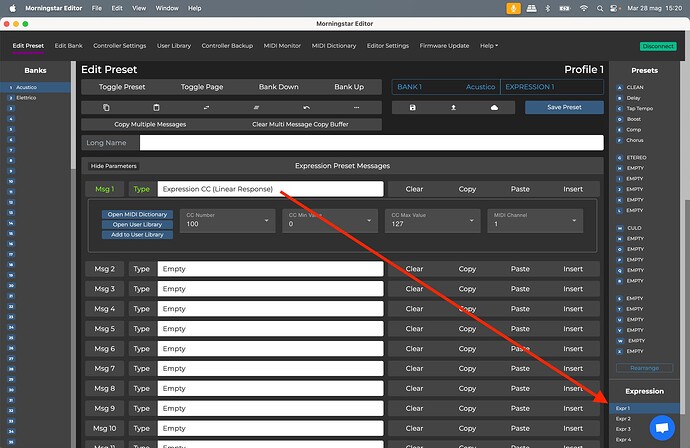Click the Save Preset button

click(564, 107)
